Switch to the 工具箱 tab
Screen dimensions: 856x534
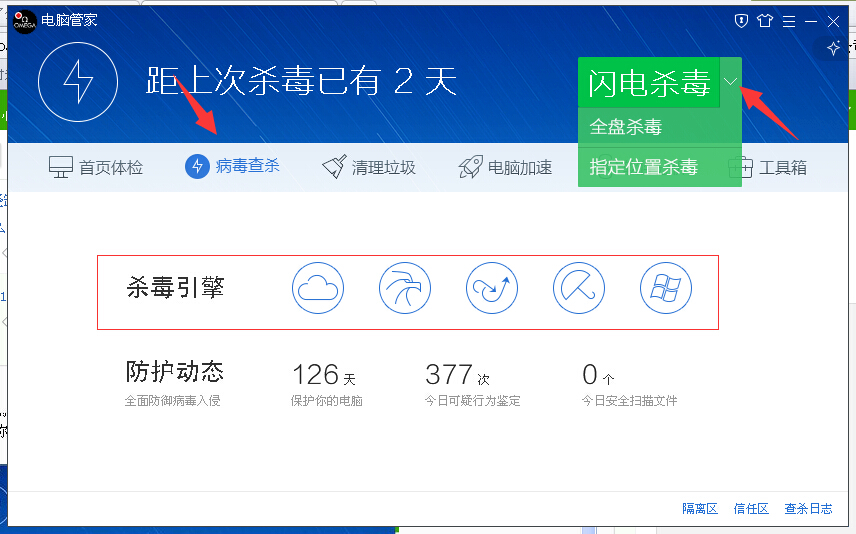[768, 167]
